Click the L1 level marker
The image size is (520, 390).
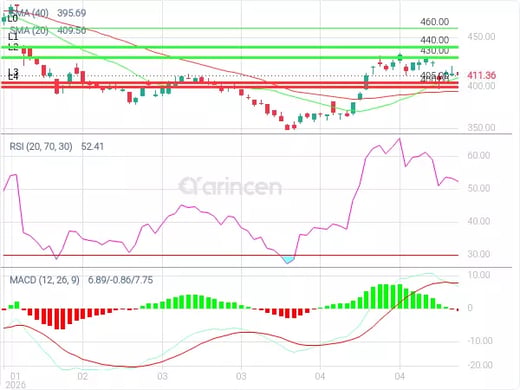coord(13,36)
